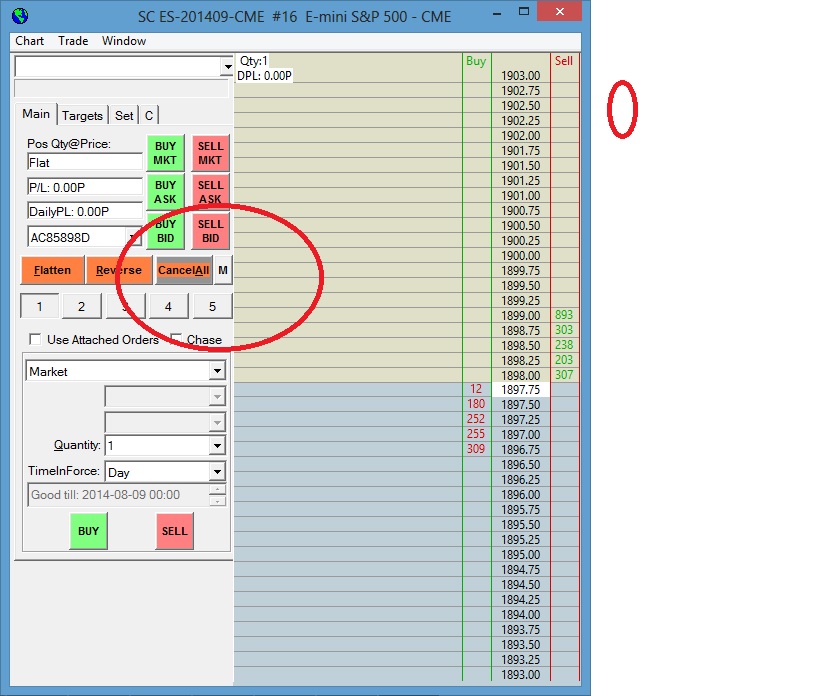Image resolution: width=819 pixels, height=696 pixels.
Task: Click bid size 255 at 1897.00
Action: pyautogui.click(x=476, y=434)
